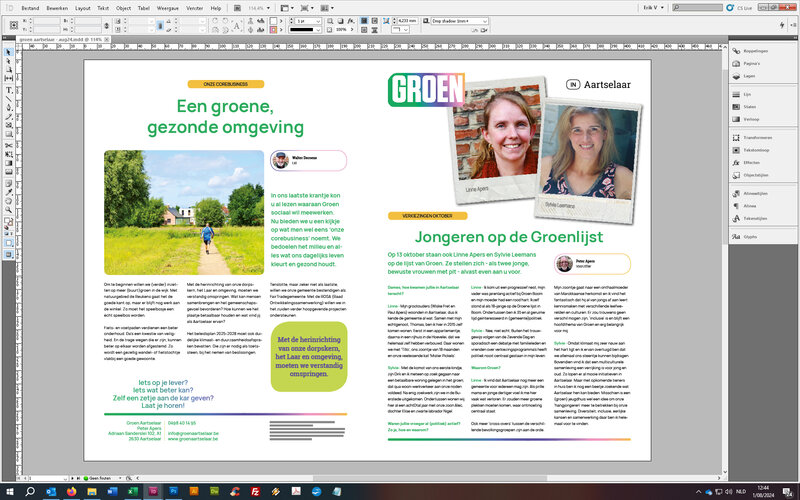The width and height of the screenshot is (800, 500).
Task: Select the Eyedropper tool
Action: tap(9, 192)
